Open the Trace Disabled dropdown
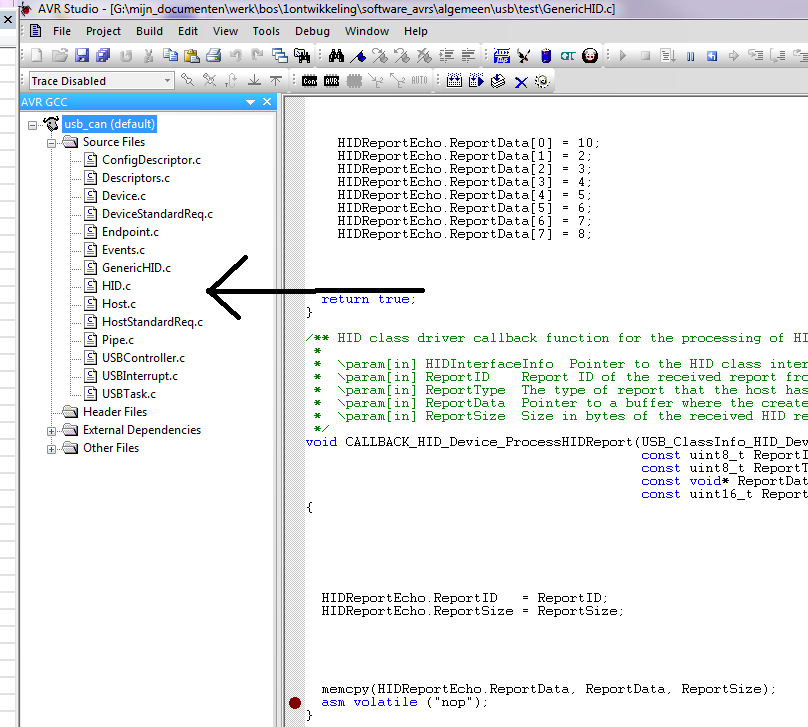Screen dimensions: 808x727 [x=167, y=81]
